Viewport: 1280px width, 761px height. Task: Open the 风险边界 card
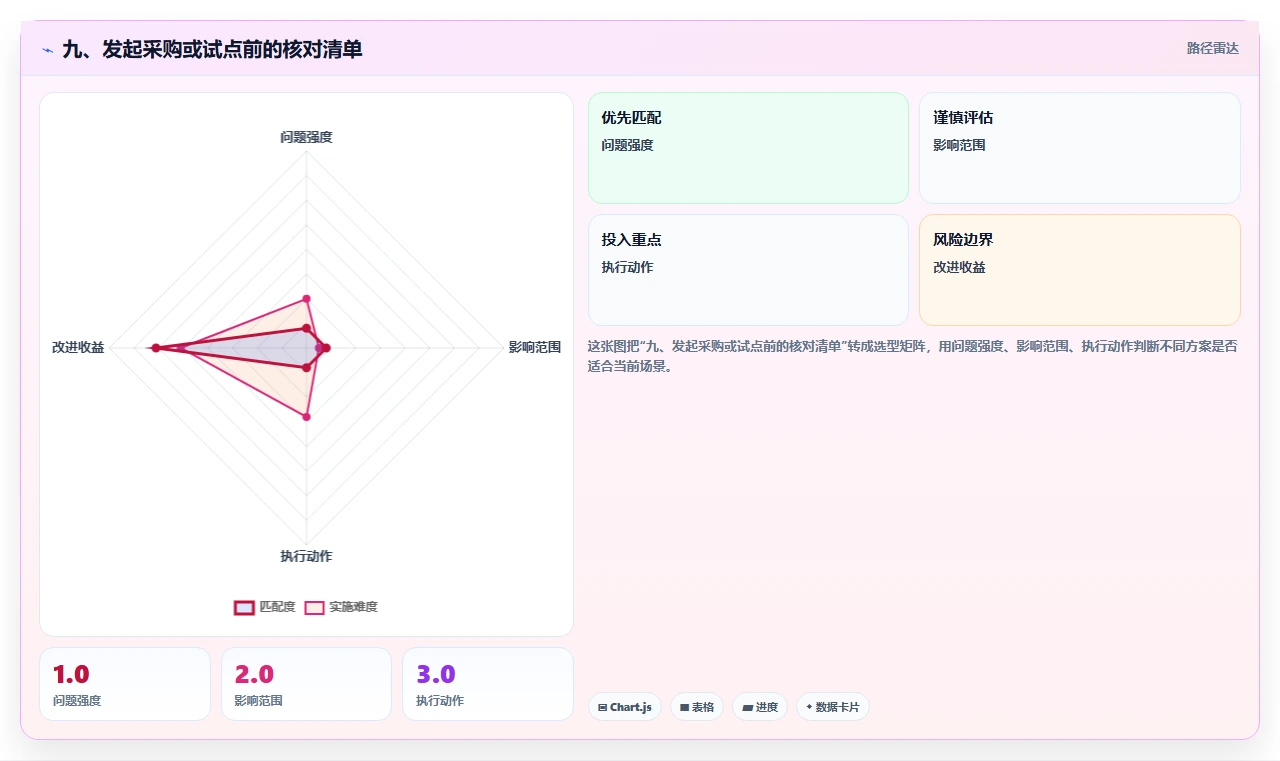1080,270
